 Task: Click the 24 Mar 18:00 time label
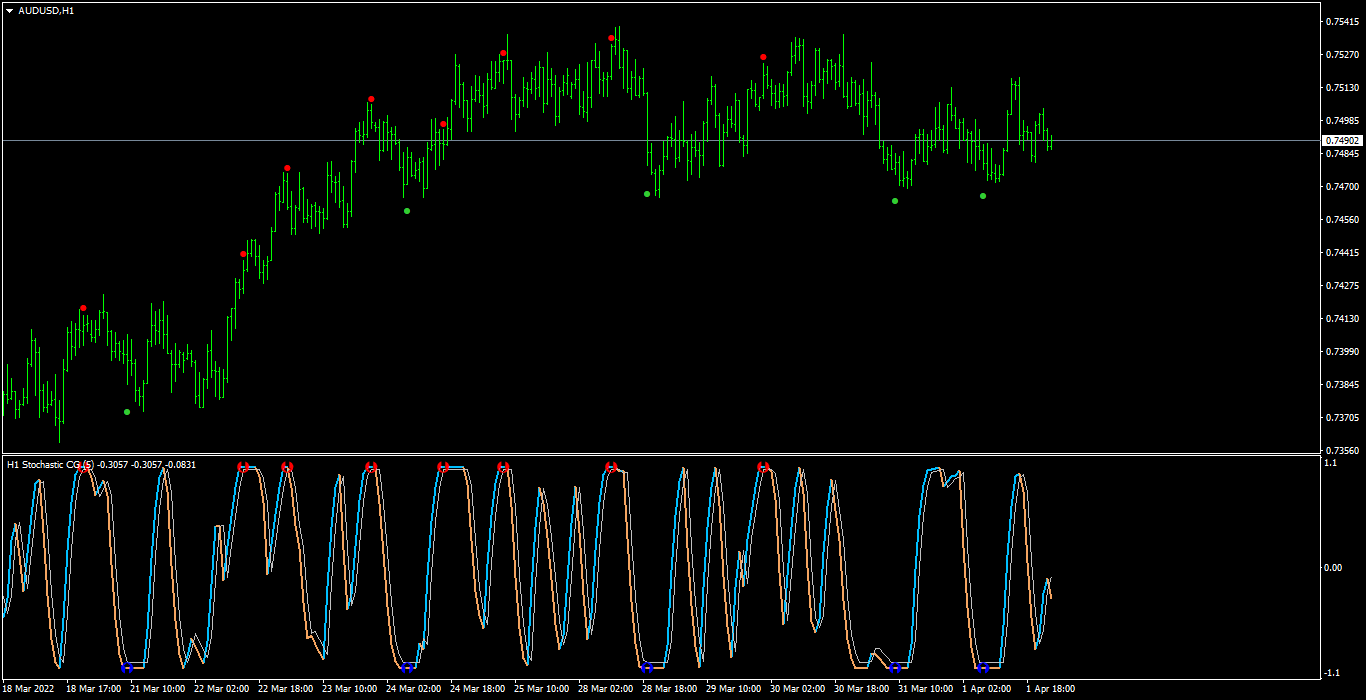[x=478, y=689]
